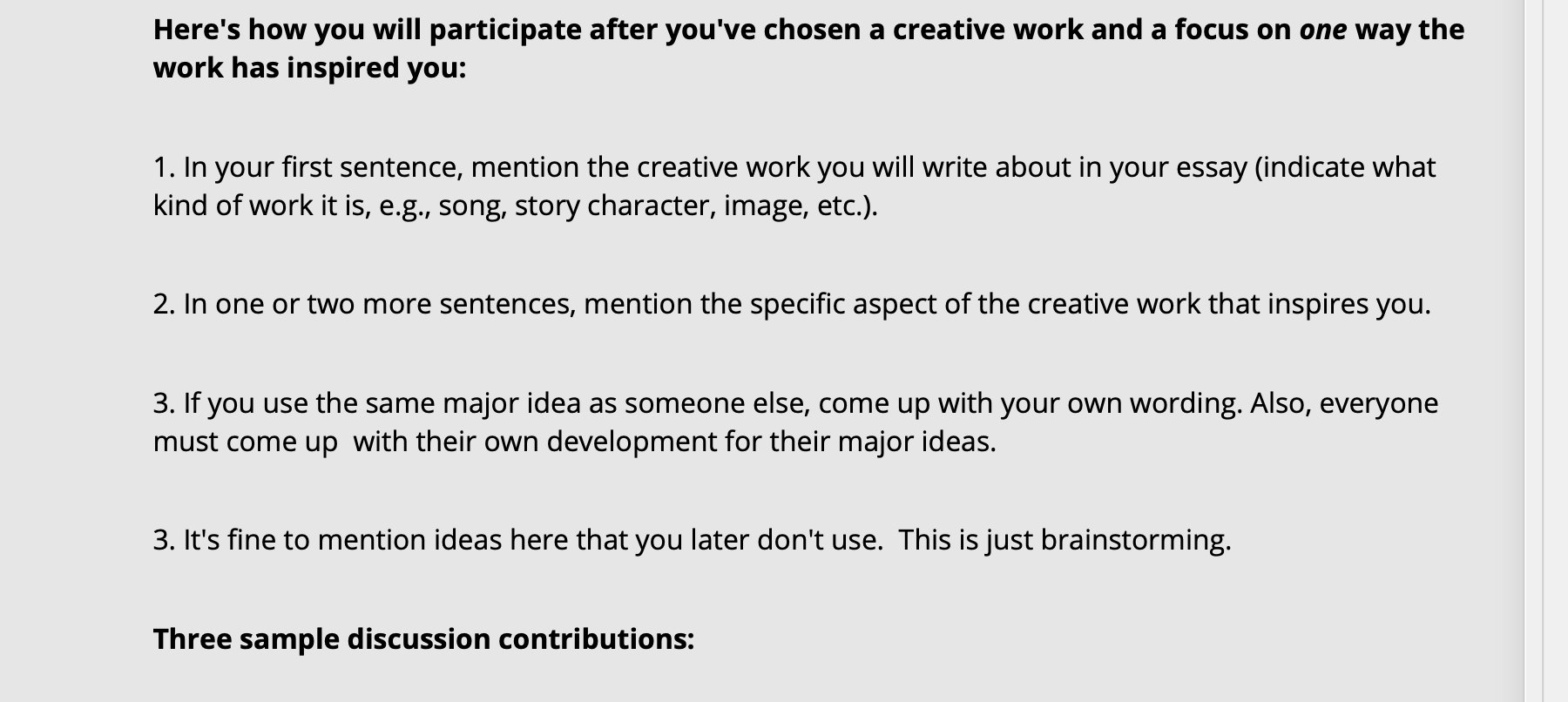The height and width of the screenshot is (702, 1568).
Task: Click the bold heading starting "Here's how you will participate"
Action: coord(808,49)
